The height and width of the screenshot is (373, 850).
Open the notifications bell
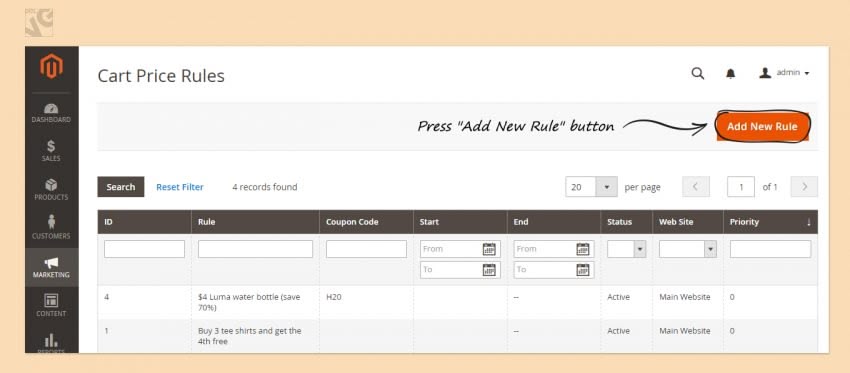coord(731,73)
